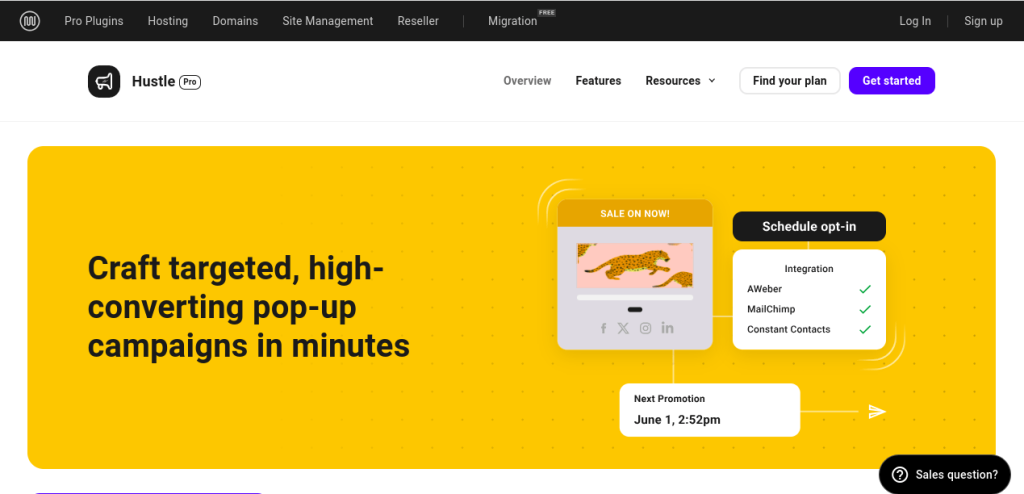Viewport: 1024px width, 494px height.
Task: Open the Resources menu label
Action: 673,81
